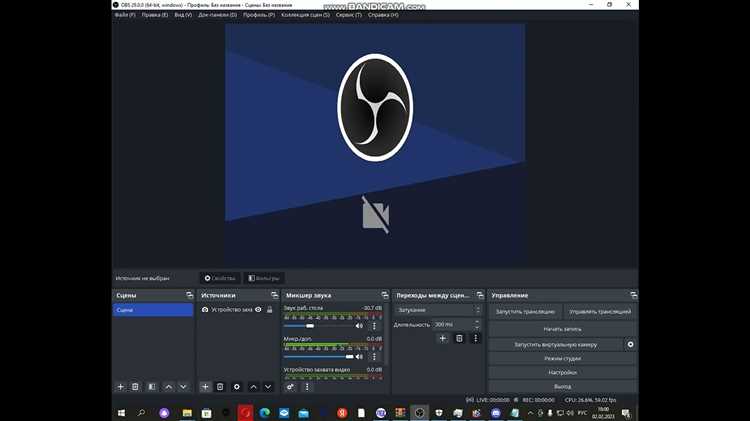The image size is (750, 421).
Task: Add a new scene with the plus icon
Action: pyautogui.click(x=121, y=387)
